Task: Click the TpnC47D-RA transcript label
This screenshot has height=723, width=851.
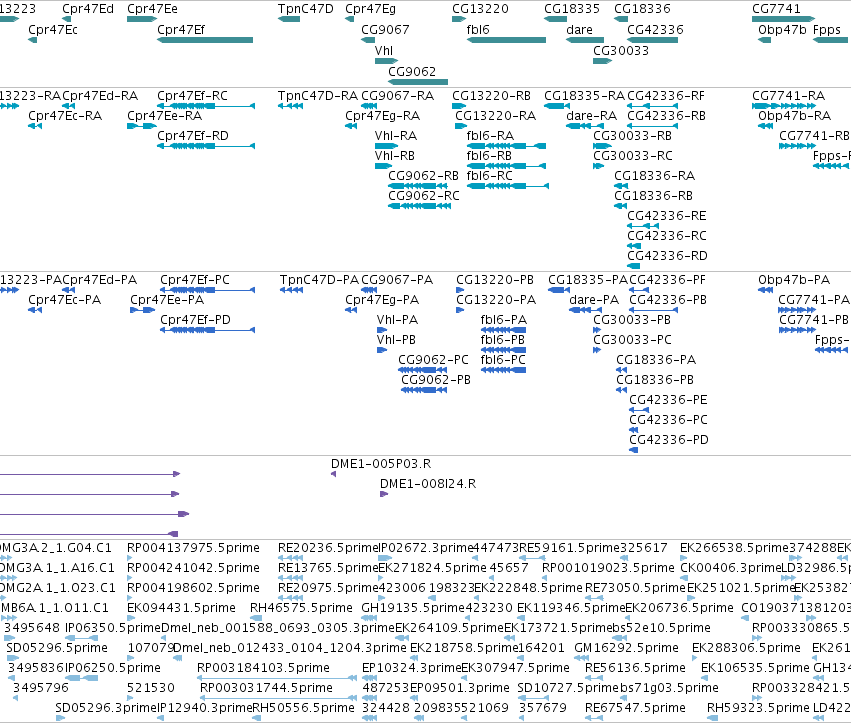Action: pos(318,96)
